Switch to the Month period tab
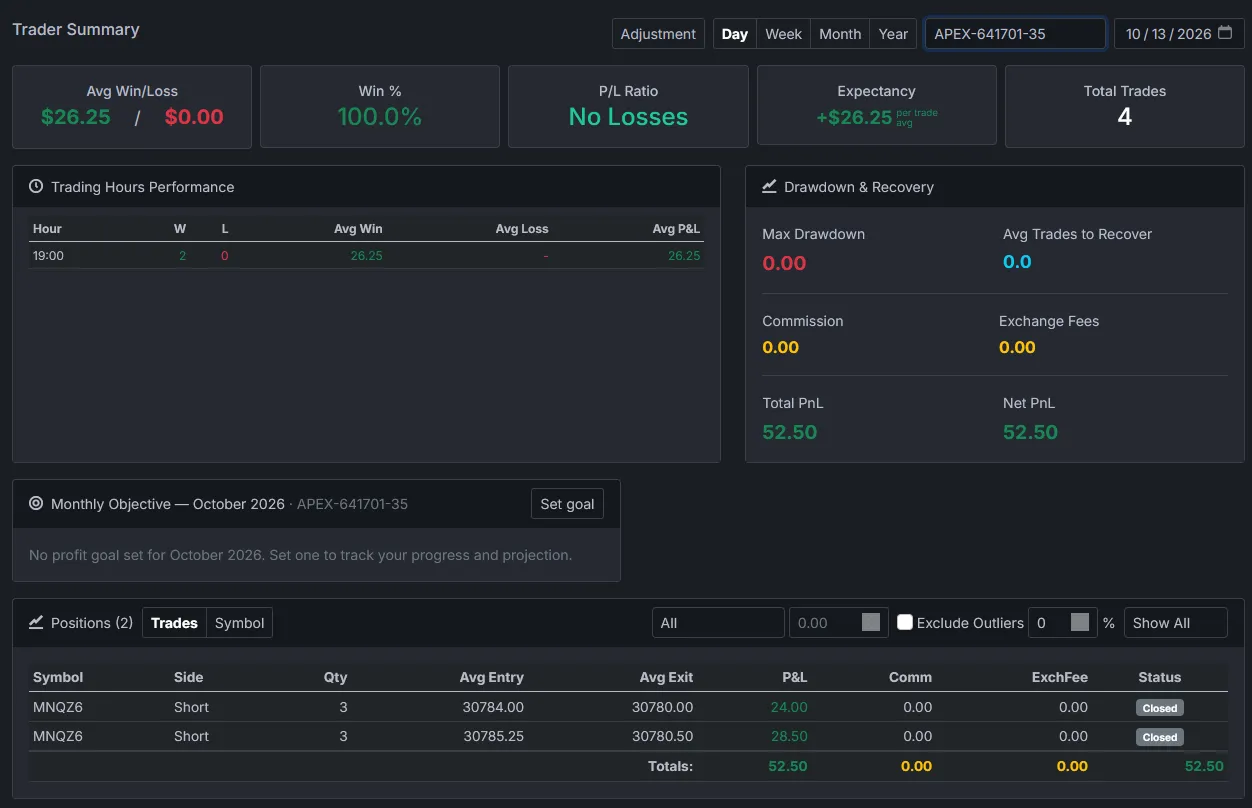This screenshot has height=808, width=1252. tap(840, 34)
